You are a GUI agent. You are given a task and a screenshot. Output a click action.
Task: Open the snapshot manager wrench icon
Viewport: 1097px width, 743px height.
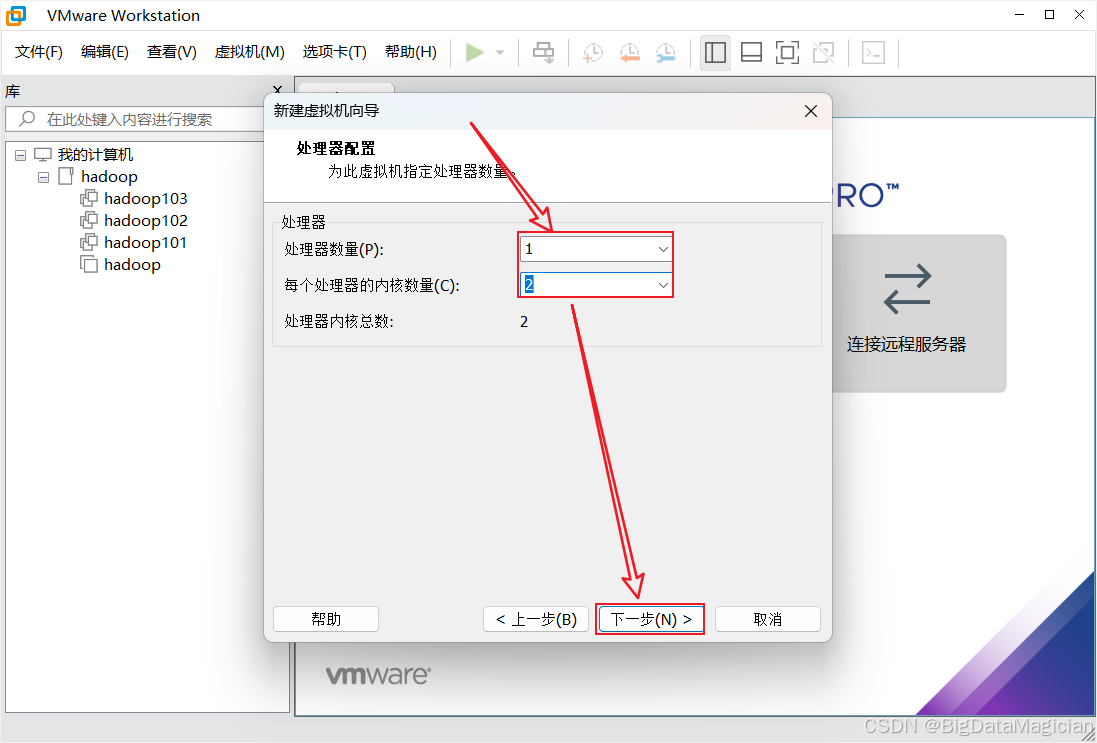pos(665,52)
